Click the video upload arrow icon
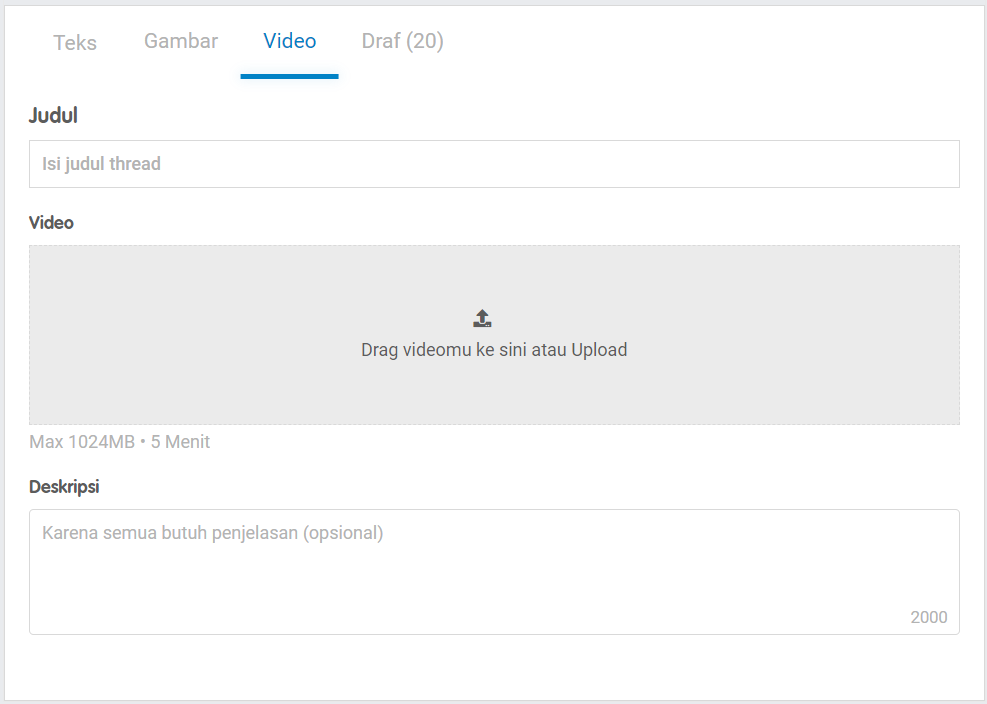Screen dimensions: 987x704 pyautogui.click(x=481, y=317)
